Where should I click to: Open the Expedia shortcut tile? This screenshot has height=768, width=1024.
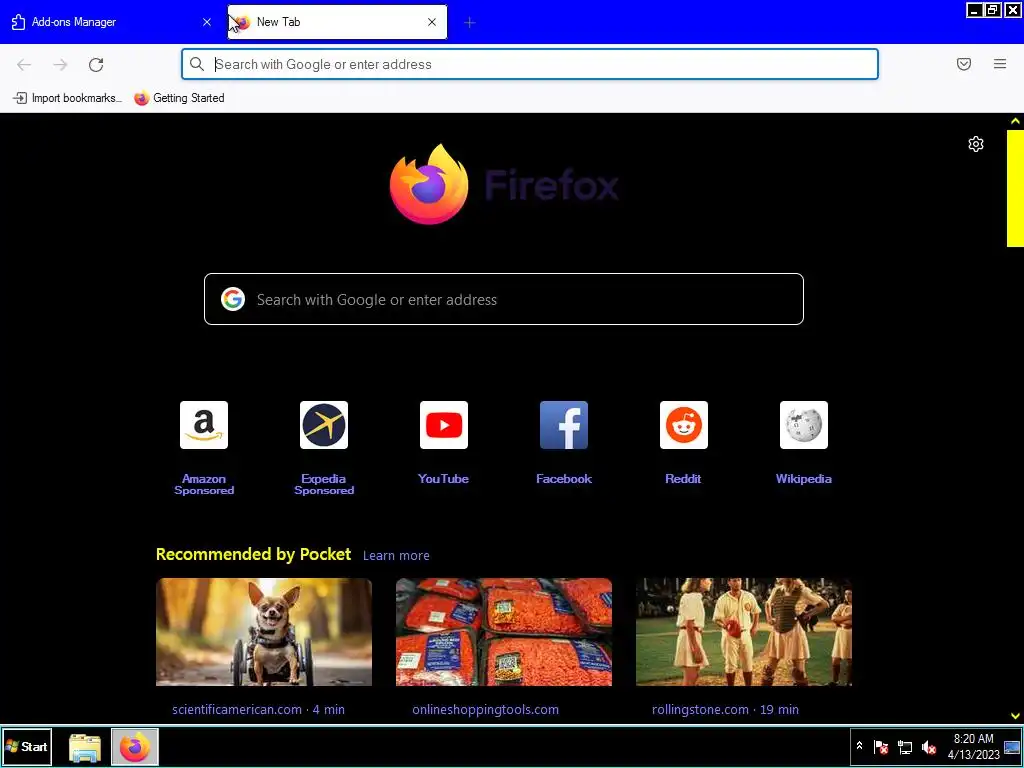point(324,425)
